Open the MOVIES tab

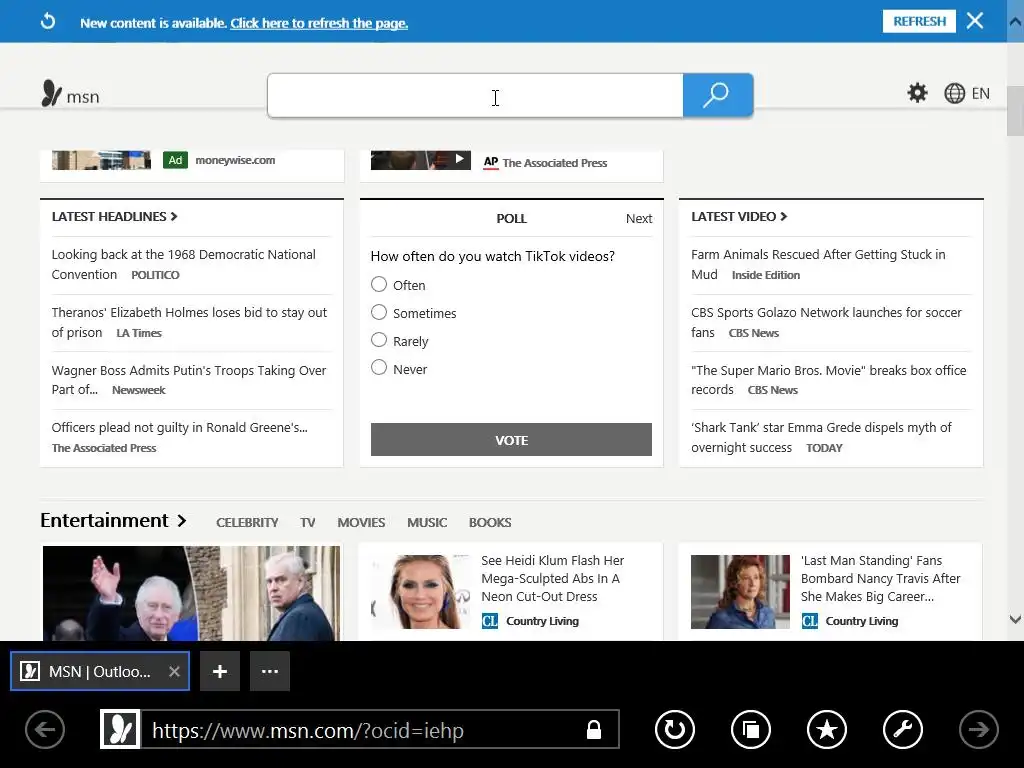point(361,522)
